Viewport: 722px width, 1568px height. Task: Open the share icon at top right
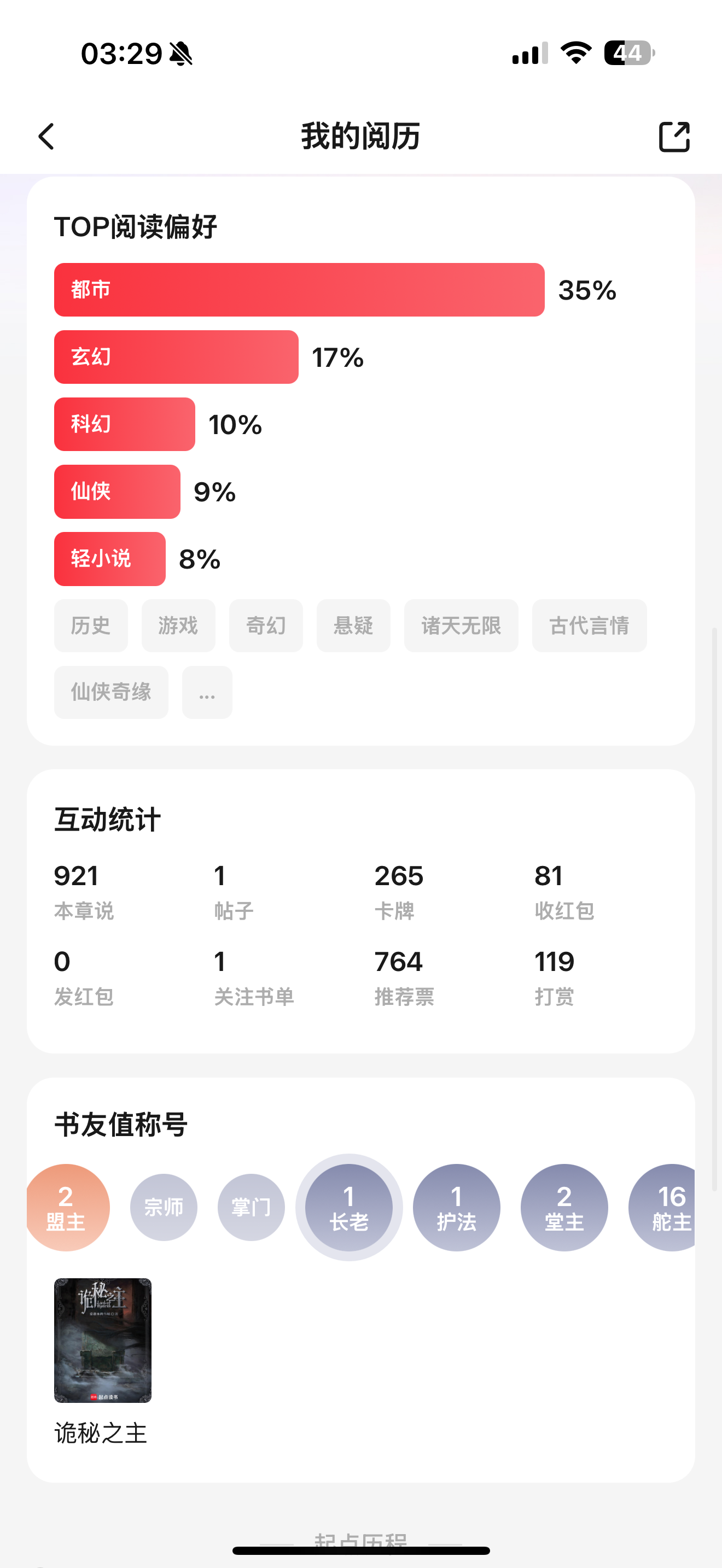[674, 136]
